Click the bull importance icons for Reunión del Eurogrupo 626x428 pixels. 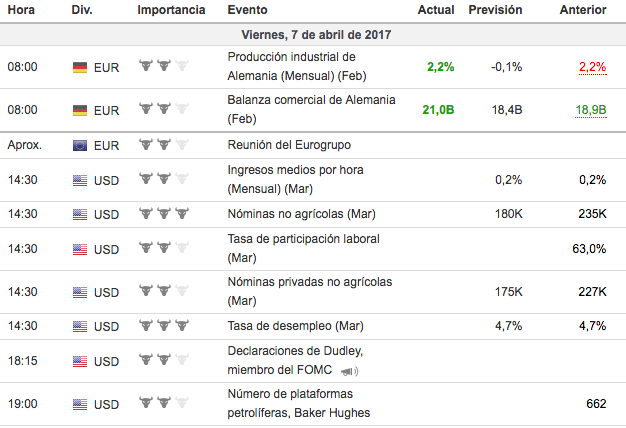[162, 145]
